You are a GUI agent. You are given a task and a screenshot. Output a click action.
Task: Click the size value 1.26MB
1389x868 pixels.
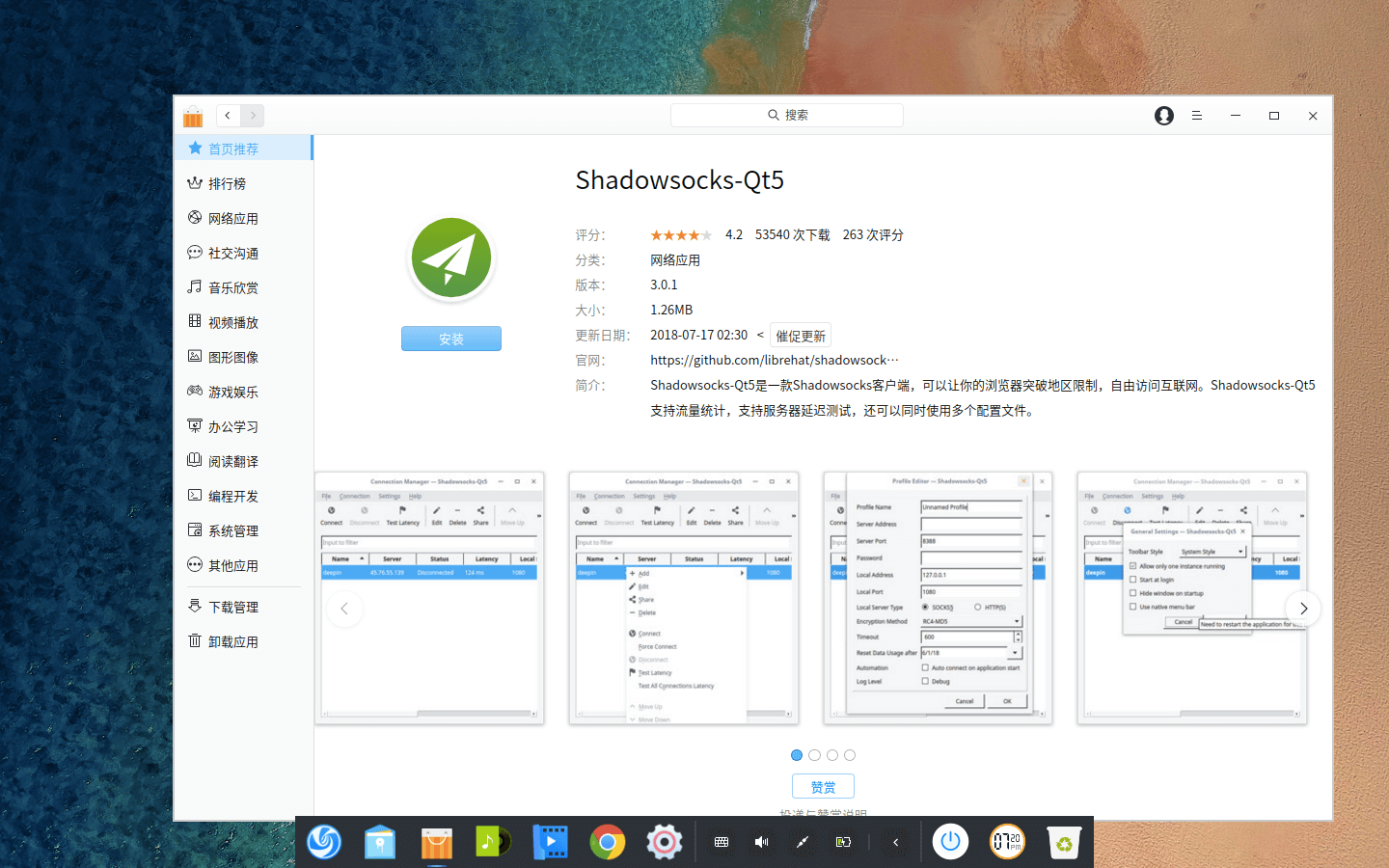[x=671, y=311]
